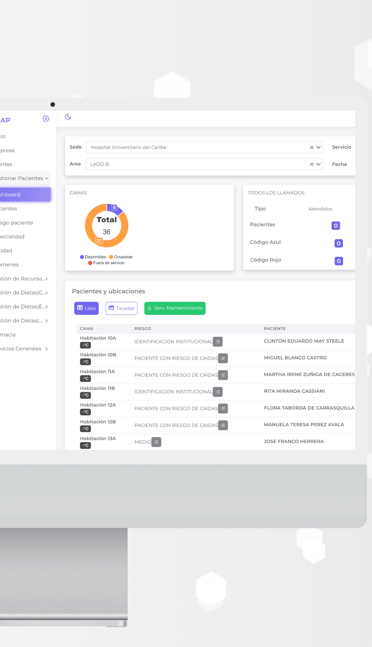372x647 pixels.
Task: Open risk details icon for Habitación 11B
Action: pyautogui.click(x=218, y=392)
